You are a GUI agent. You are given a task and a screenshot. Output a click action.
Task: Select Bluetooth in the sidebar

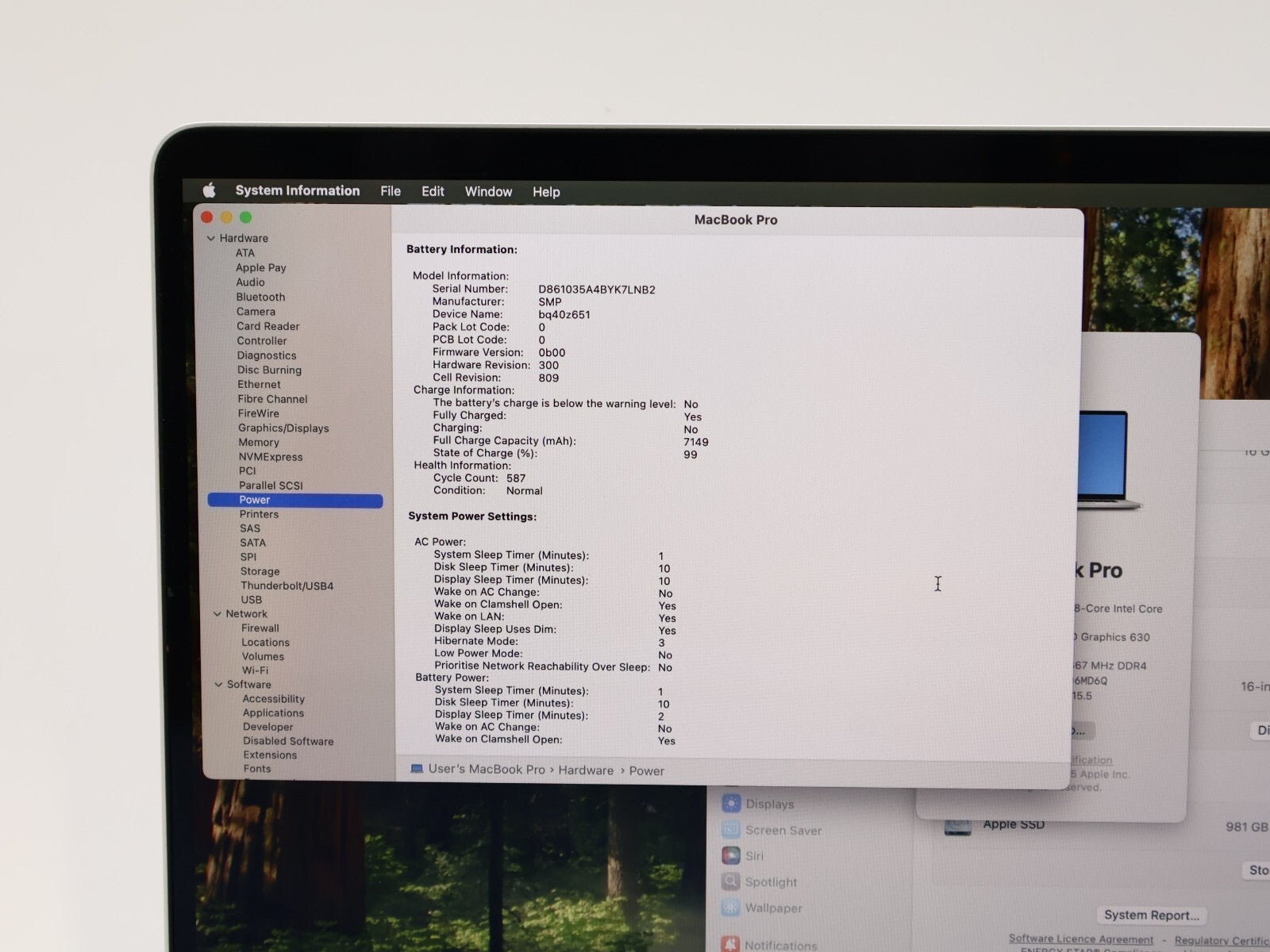click(x=260, y=297)
